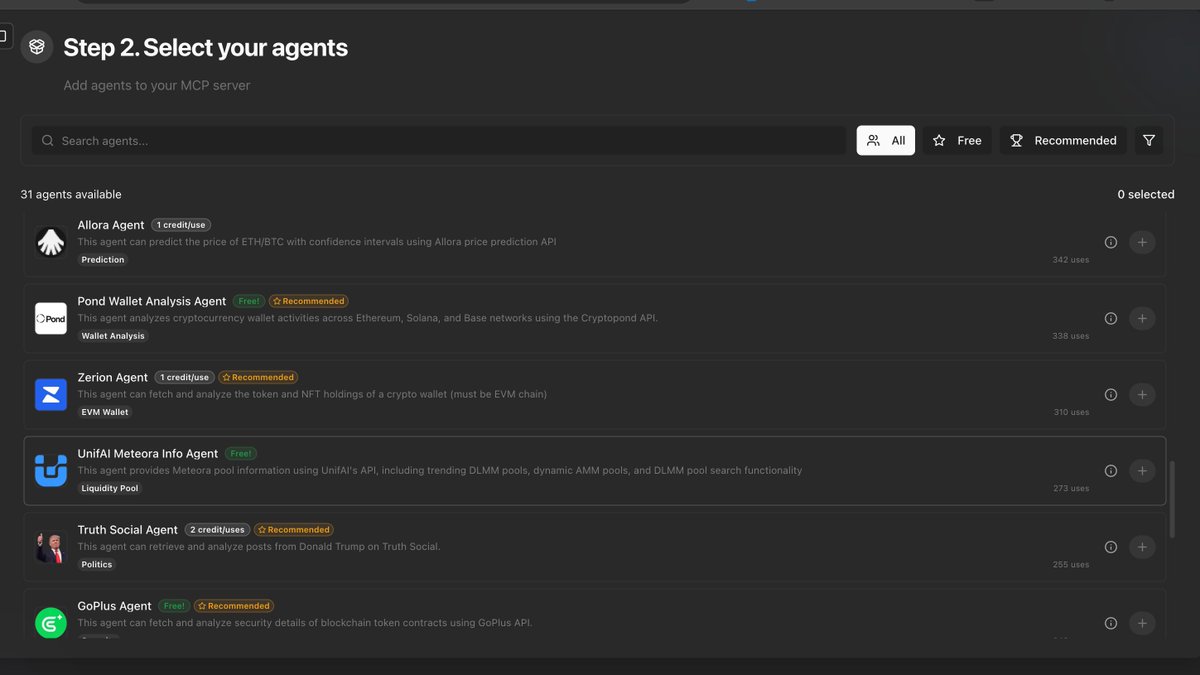Click Recommended badge on Truth Social Agent

[294, 530]
